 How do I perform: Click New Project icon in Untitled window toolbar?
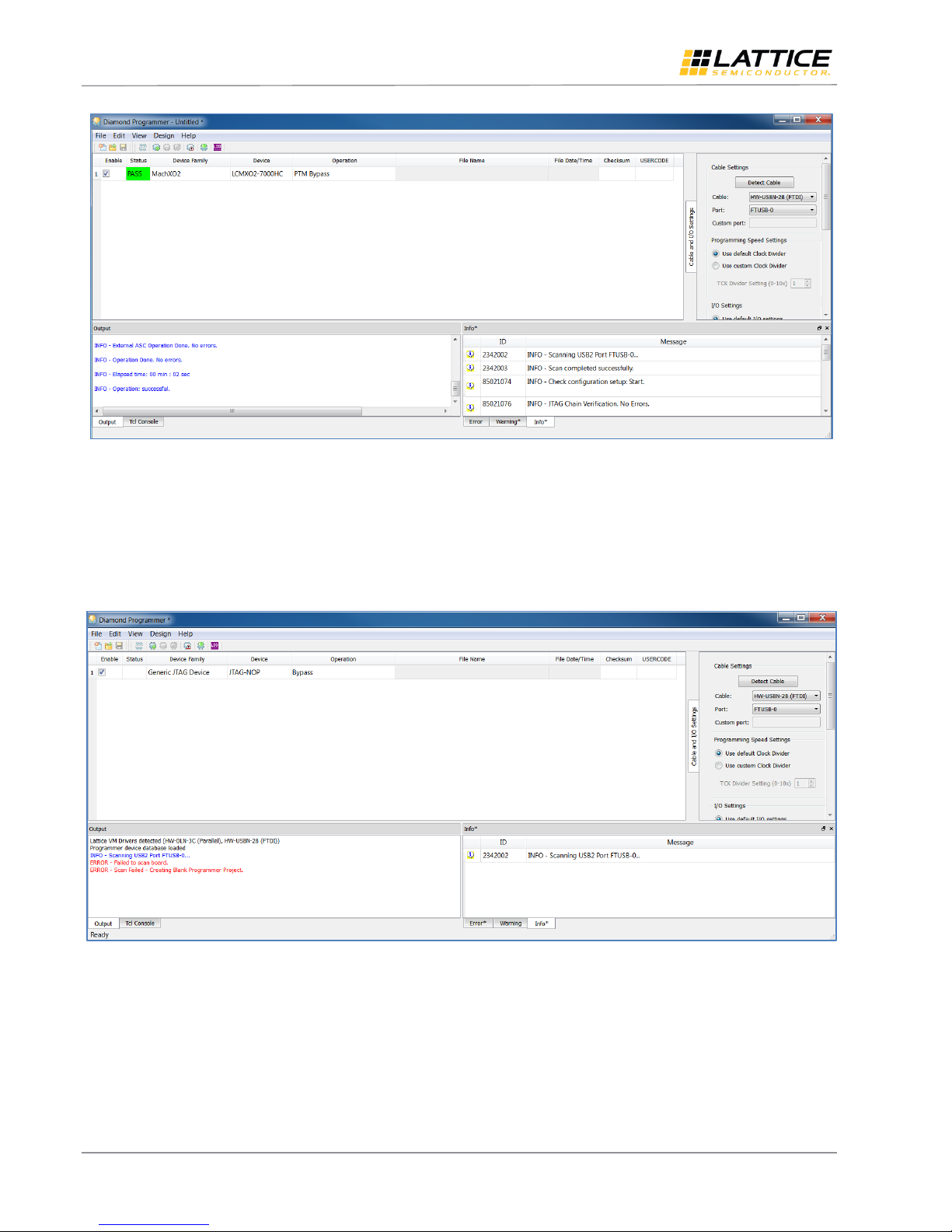[x=103, y=147]
